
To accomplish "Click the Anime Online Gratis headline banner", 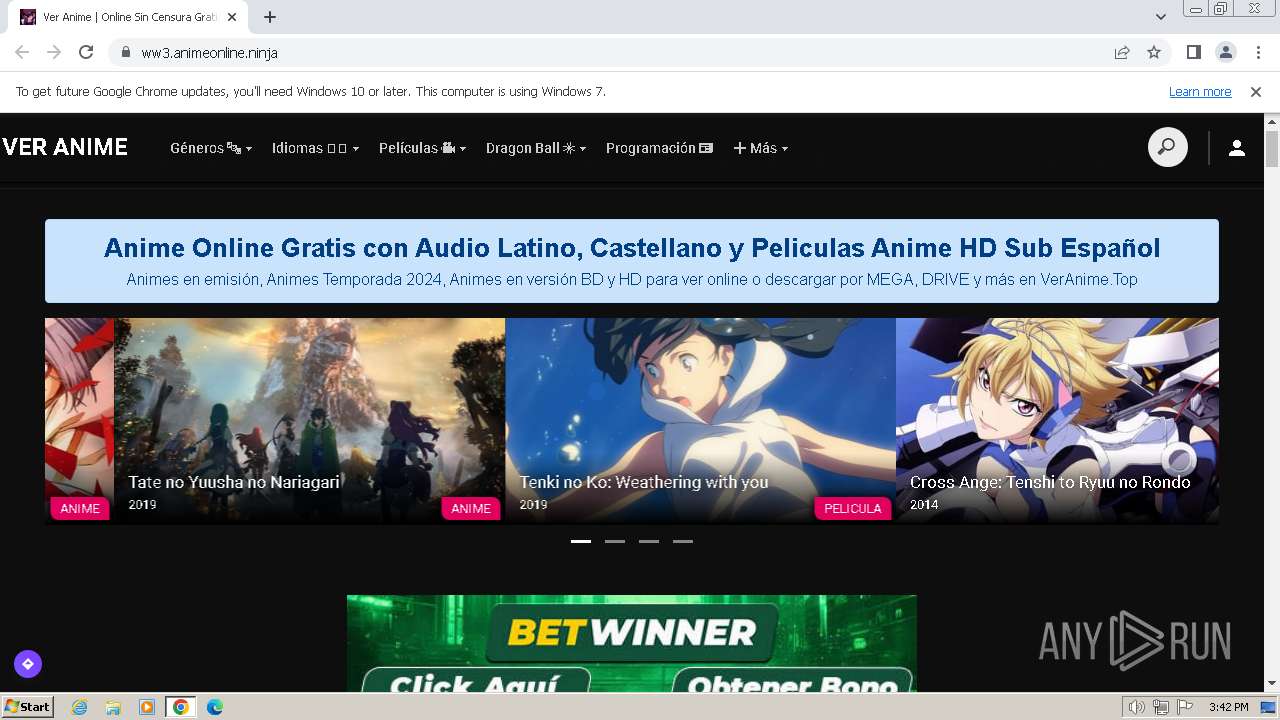I will (632, 261).
